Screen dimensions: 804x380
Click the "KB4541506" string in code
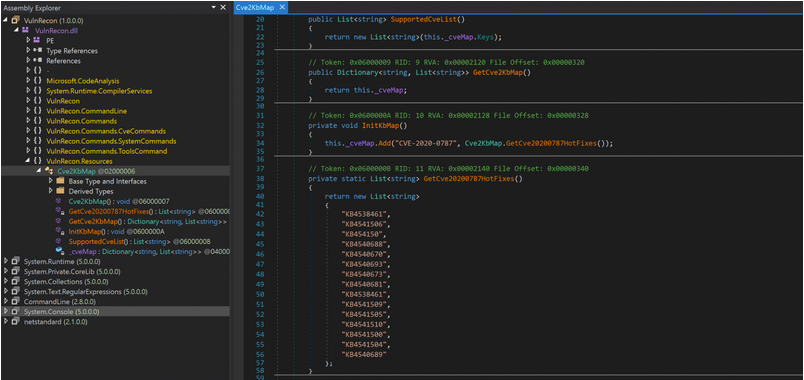[365, 224]
